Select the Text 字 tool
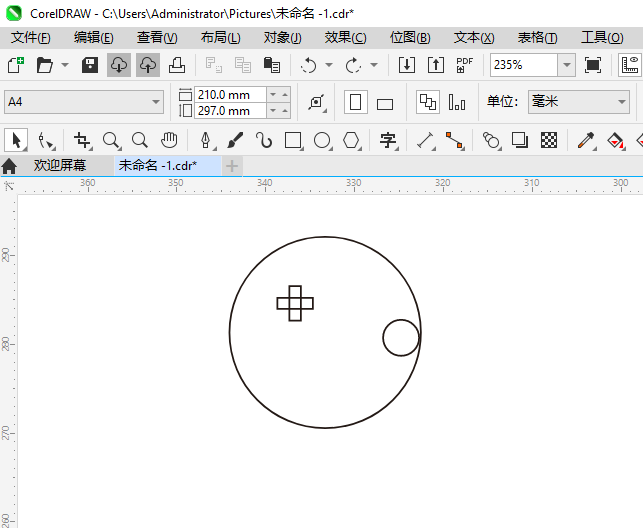The width and height of the screenshot is (643, 528). click(x=388, y=140)
